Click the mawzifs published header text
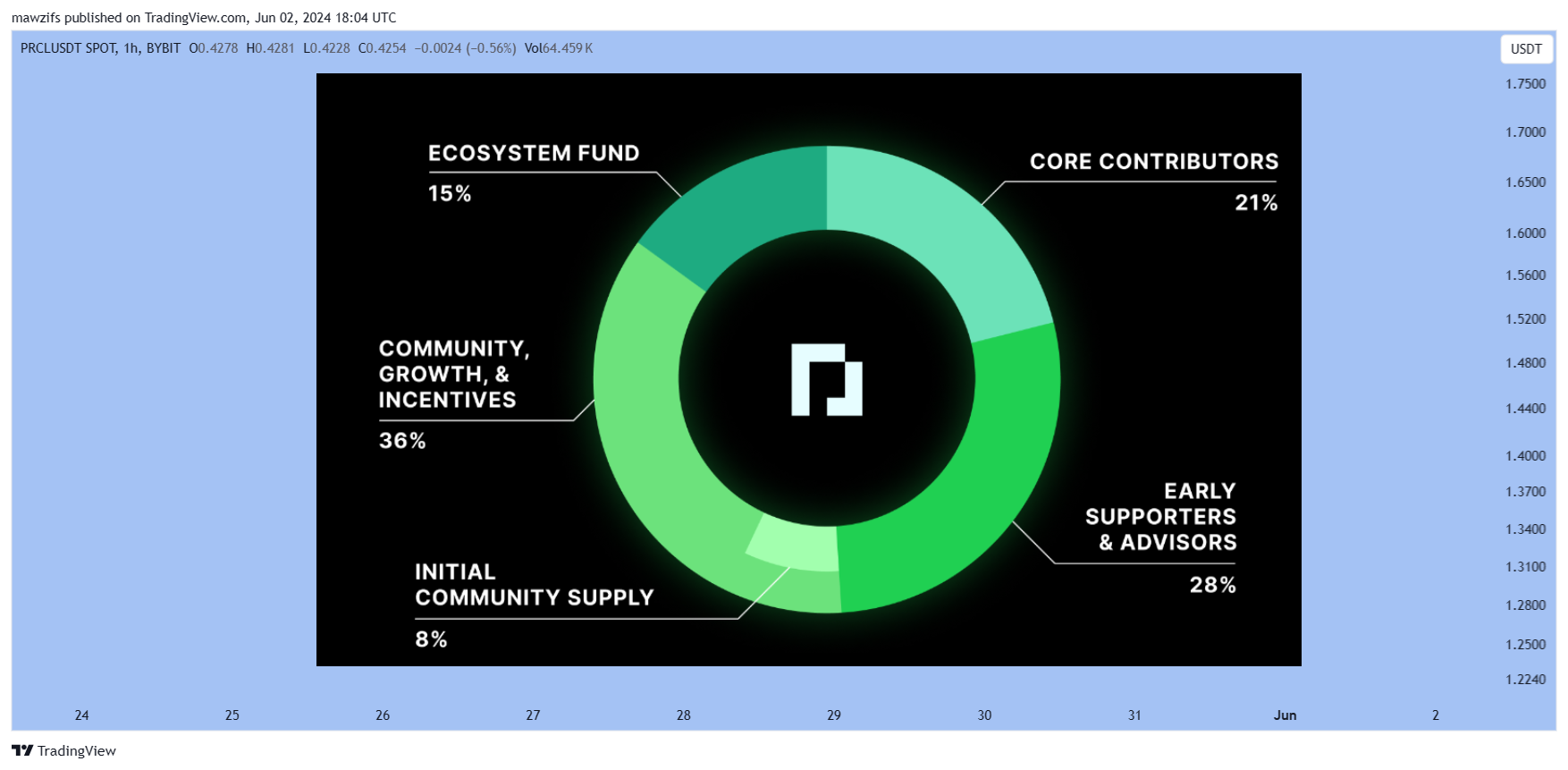This screenshot has width=1568, height=770. (x=204, y=18)
